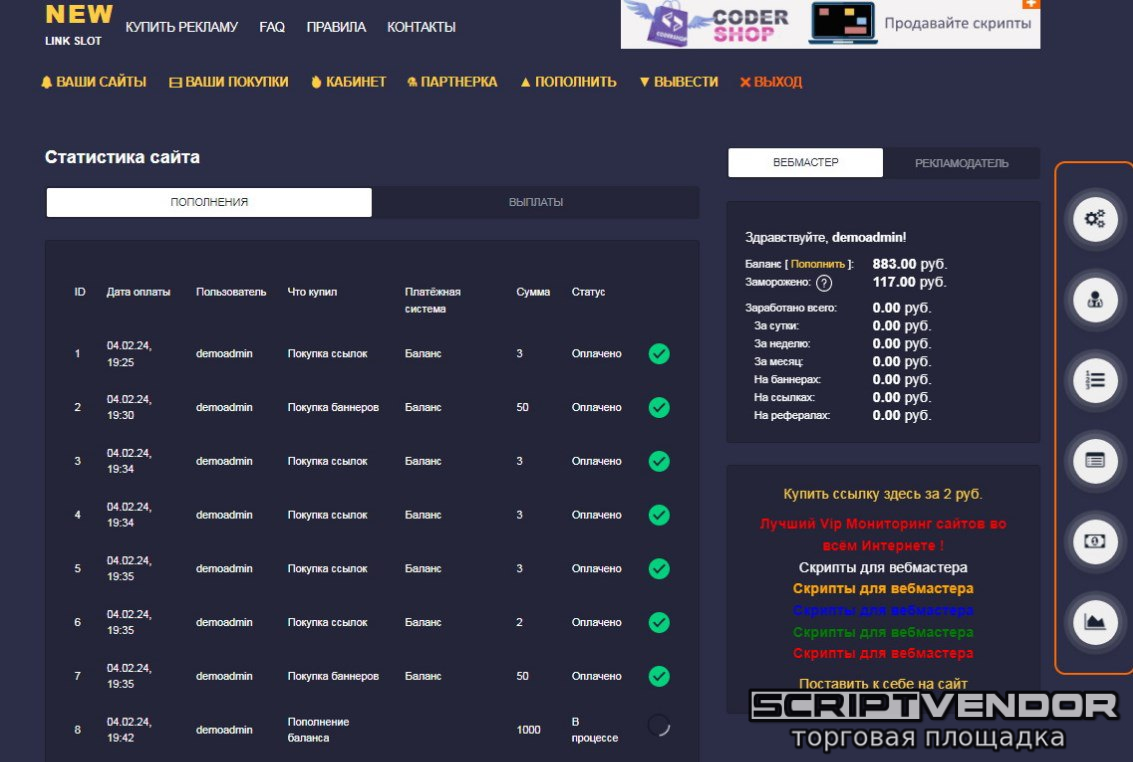The height and width of the screenshot is (762, 1133).
Task: Click the Пополнить link beside Баланс
Action: point(818,264)
